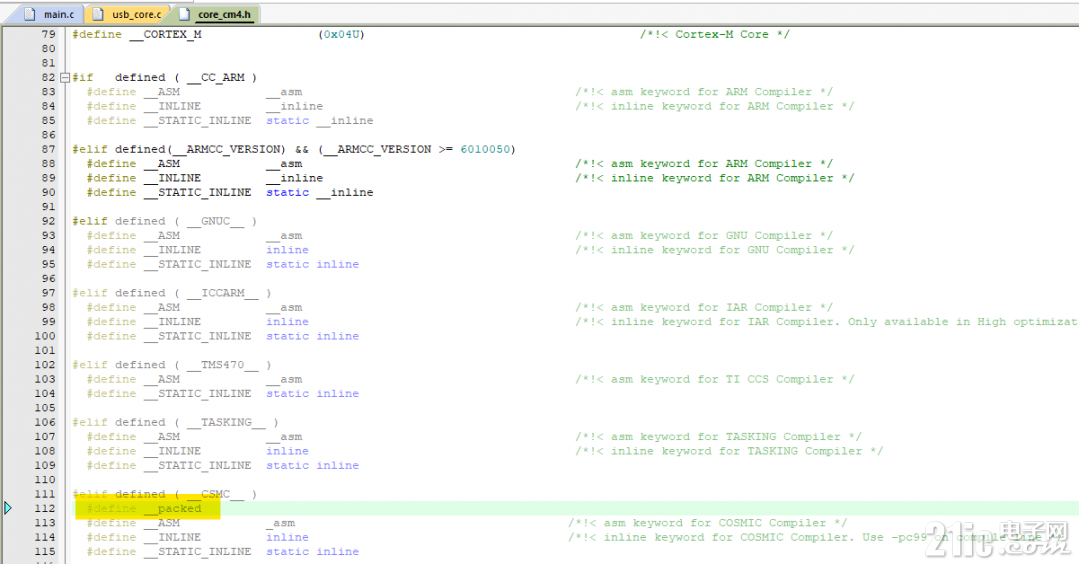The width and height of the screenshot is (1079, 564).
Task: Click the __GNUC__ identifier on line 92
Action: click(x=215, y=221)
